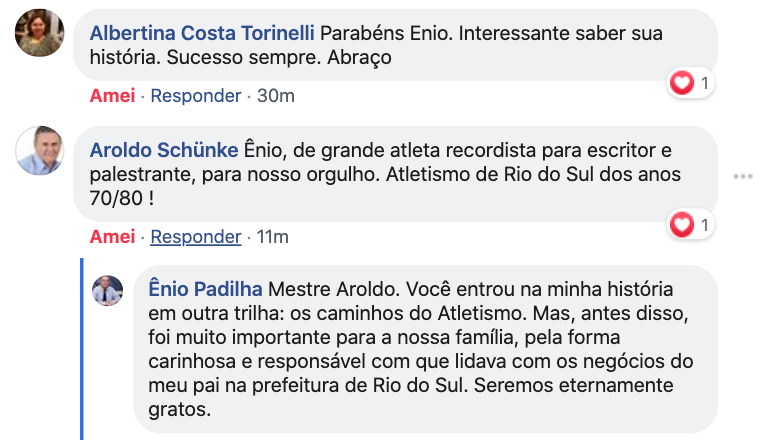The height and width of the screenshot is (440, 766).
Task: Click heart reaction icon on Albertina's comment
Action: tap(683, 84)
